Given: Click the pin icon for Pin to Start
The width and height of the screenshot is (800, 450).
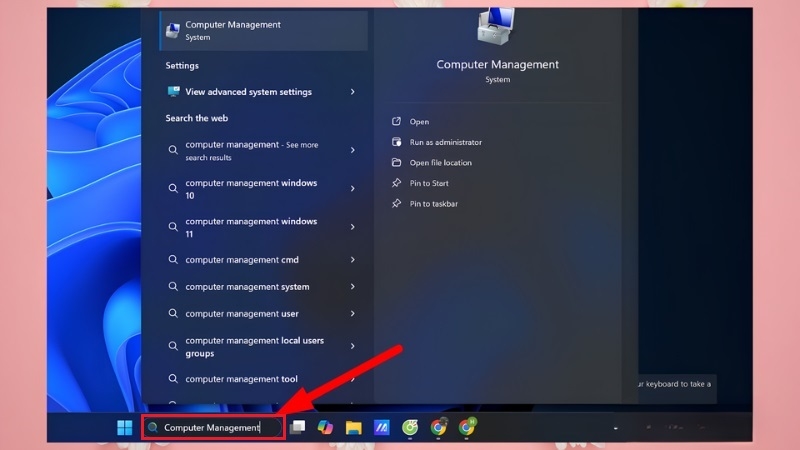Looking at the screenshot, I should point(396,183).
